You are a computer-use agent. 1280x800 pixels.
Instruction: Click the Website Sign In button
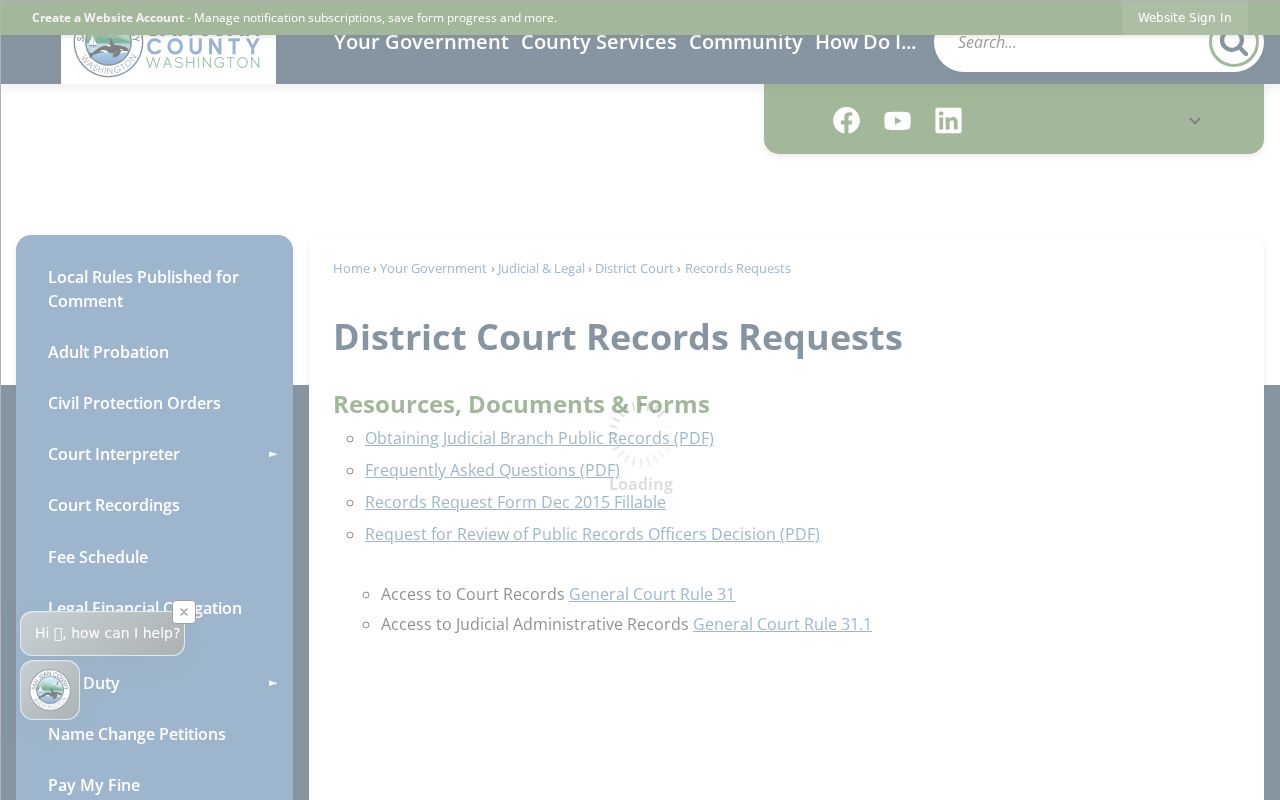pyautogui.click(x=1185, y=17)
